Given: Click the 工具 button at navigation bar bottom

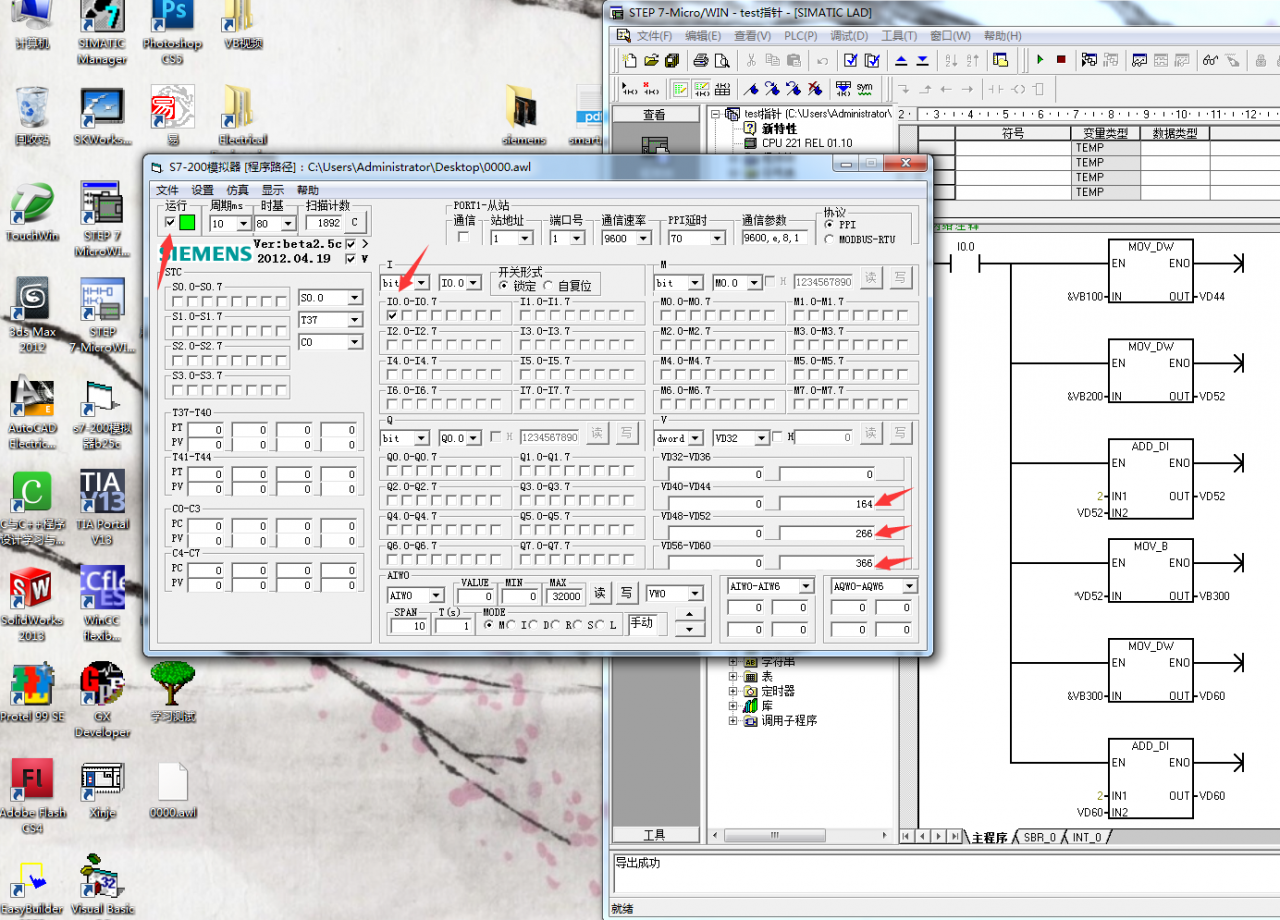Looking at the screenshot, I should 654,835.
